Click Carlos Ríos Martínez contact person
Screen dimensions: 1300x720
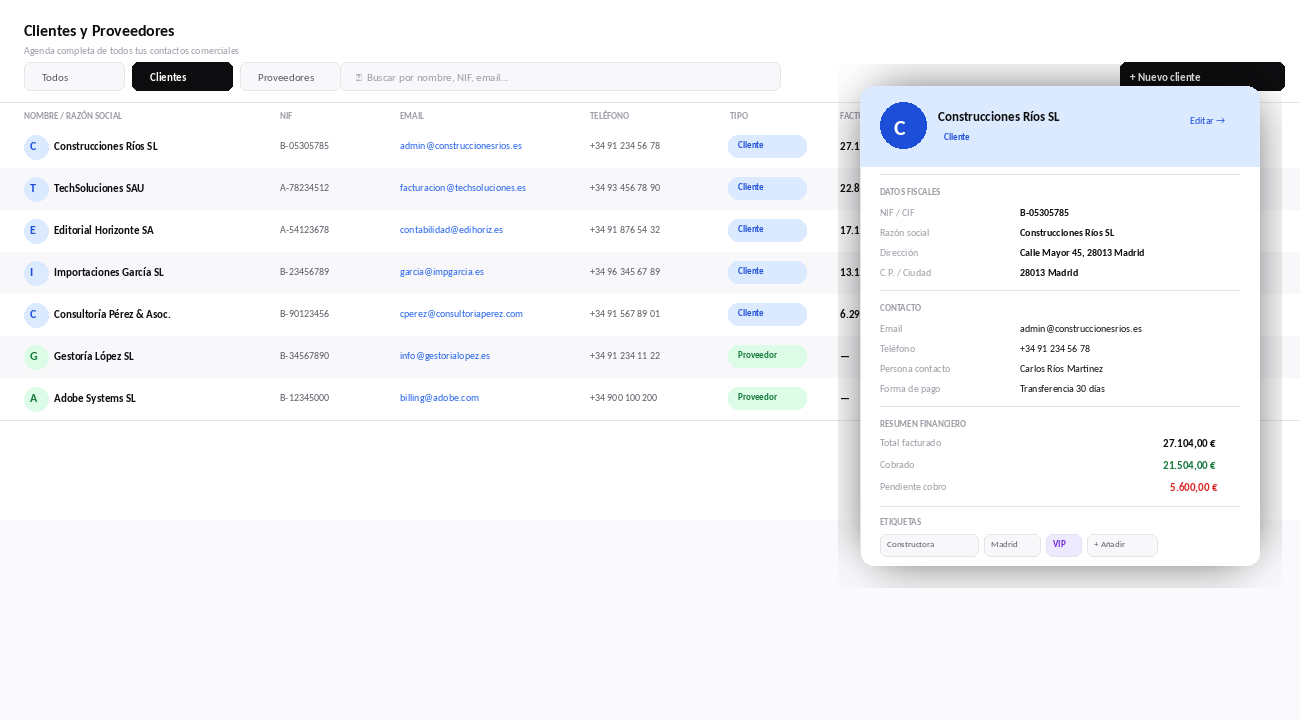coord(1061,369)
